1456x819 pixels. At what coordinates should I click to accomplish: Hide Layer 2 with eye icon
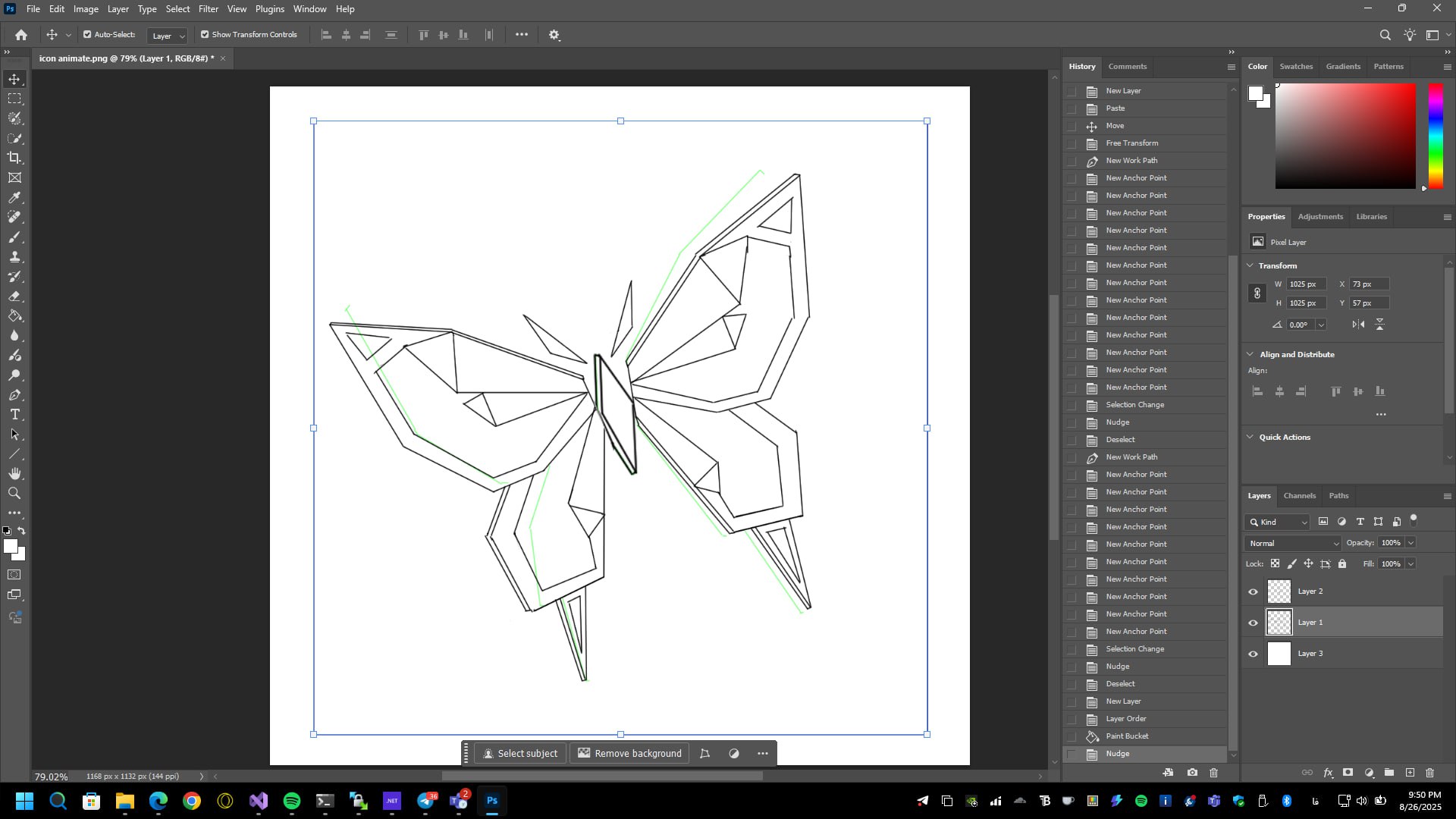click(x=1253, y=591)
